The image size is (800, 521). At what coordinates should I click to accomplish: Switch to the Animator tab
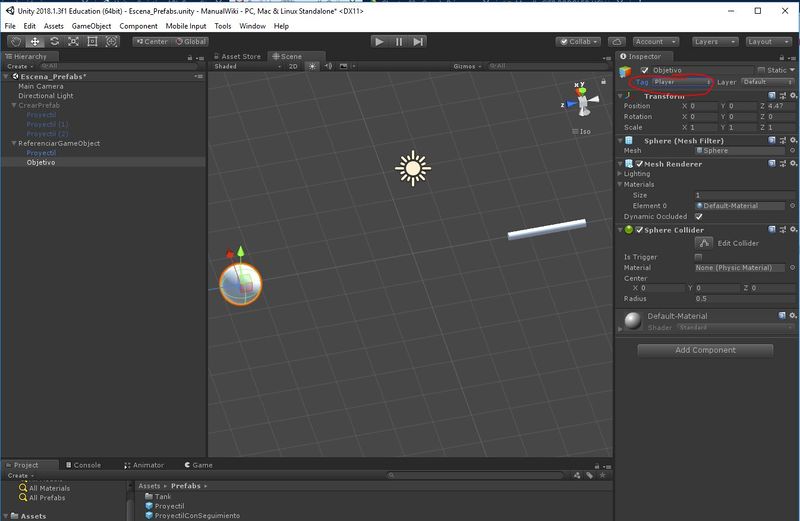[x=144, y=465]
